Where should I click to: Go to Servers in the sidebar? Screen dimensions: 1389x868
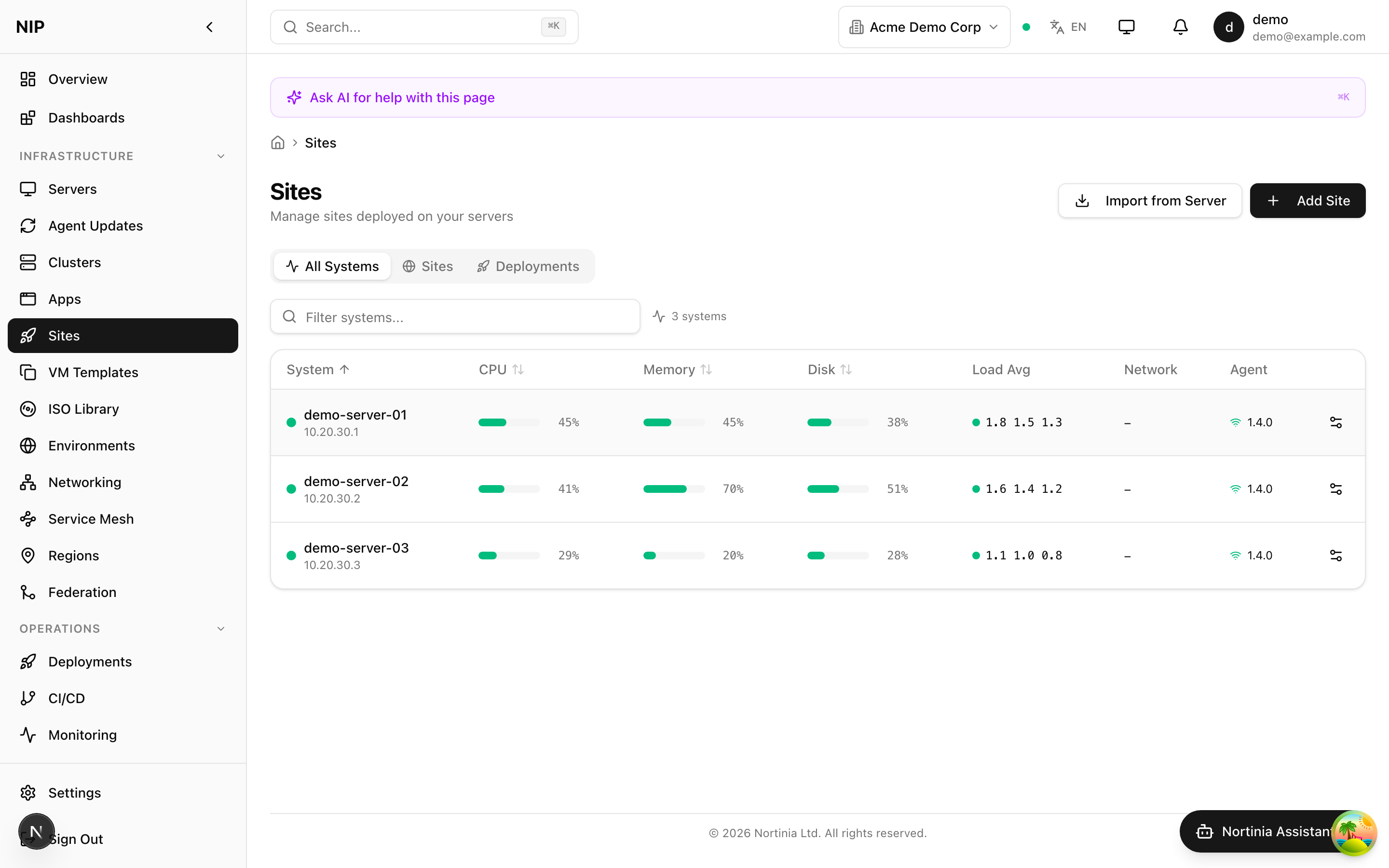tap(123, 189)
